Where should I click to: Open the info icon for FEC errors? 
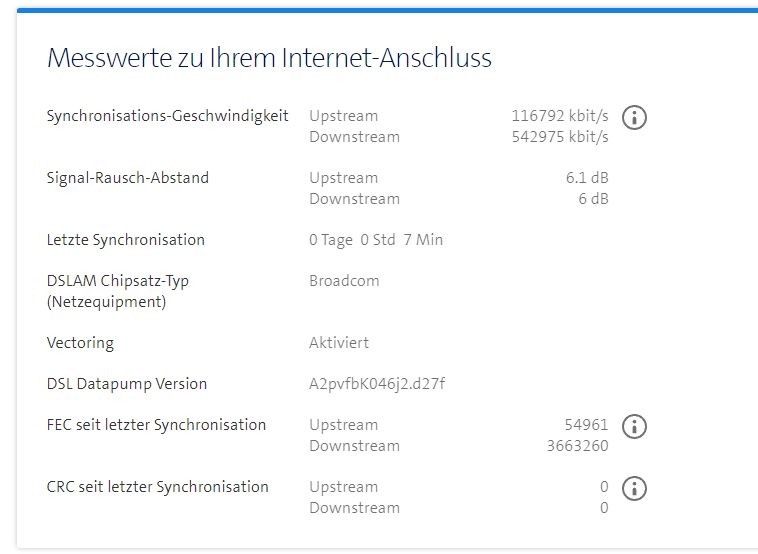tap(635, 426)
